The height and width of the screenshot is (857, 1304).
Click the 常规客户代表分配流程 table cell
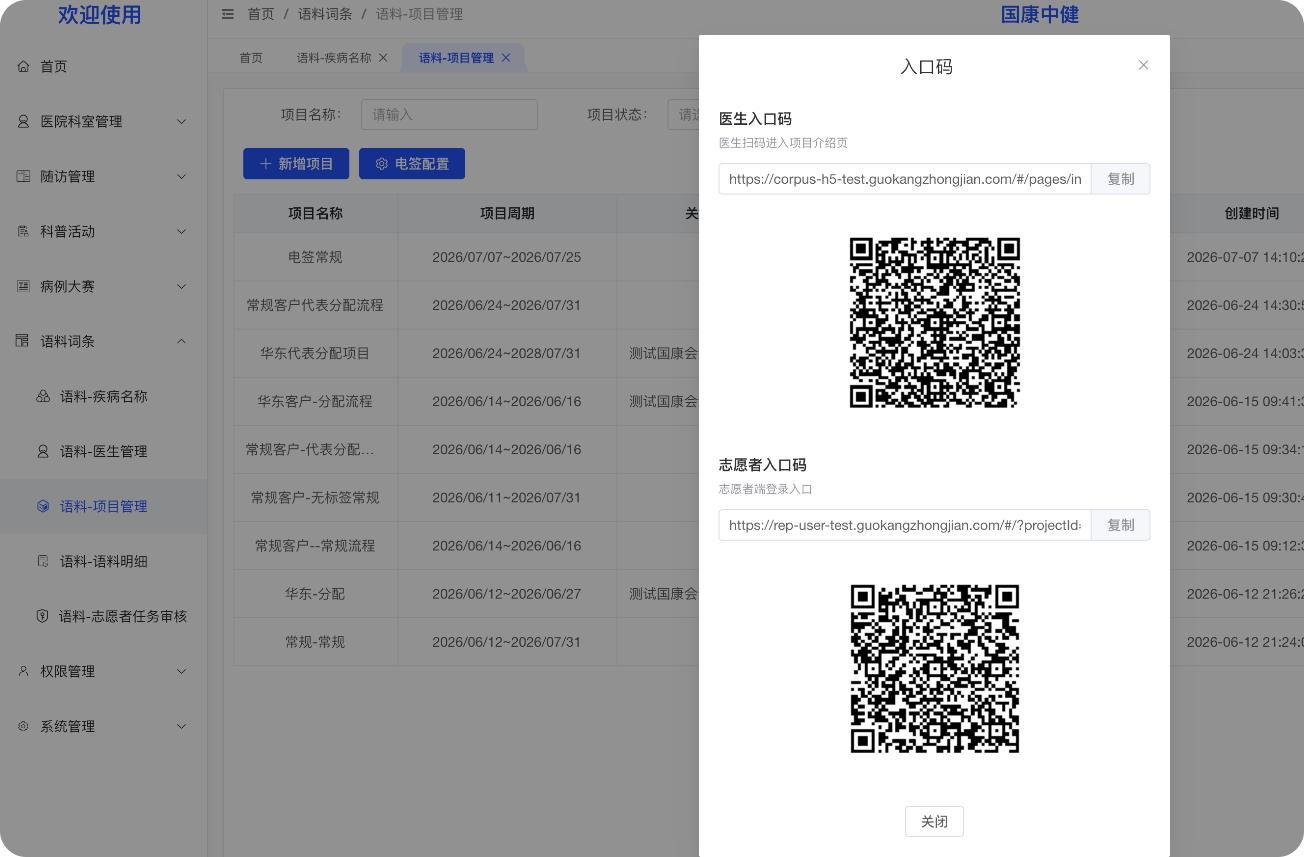[x=315, y=305]
